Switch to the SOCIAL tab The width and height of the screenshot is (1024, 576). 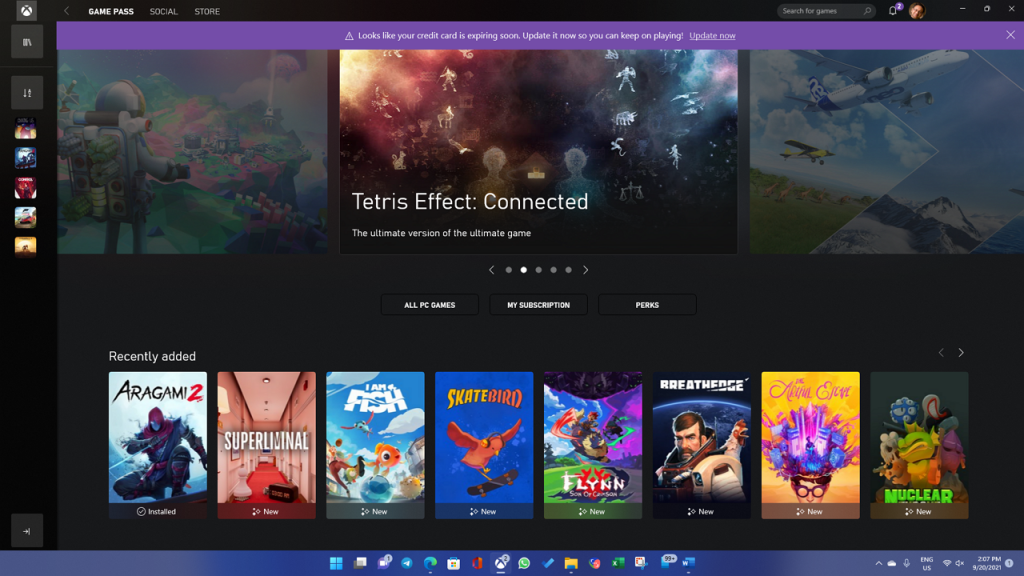(163, 11)
